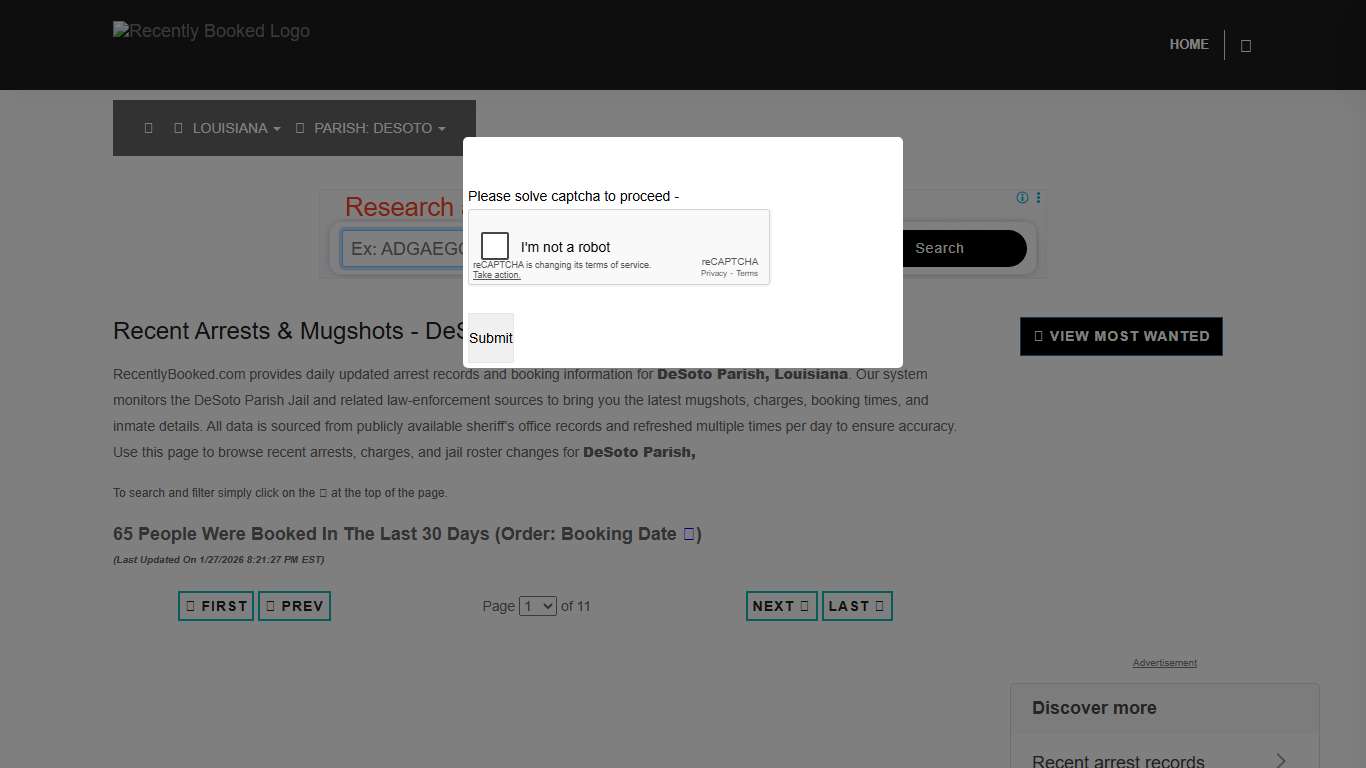1366x768 pixels.
Task: Open the reCAPTCHA Take action link
Action: (497, 275)
